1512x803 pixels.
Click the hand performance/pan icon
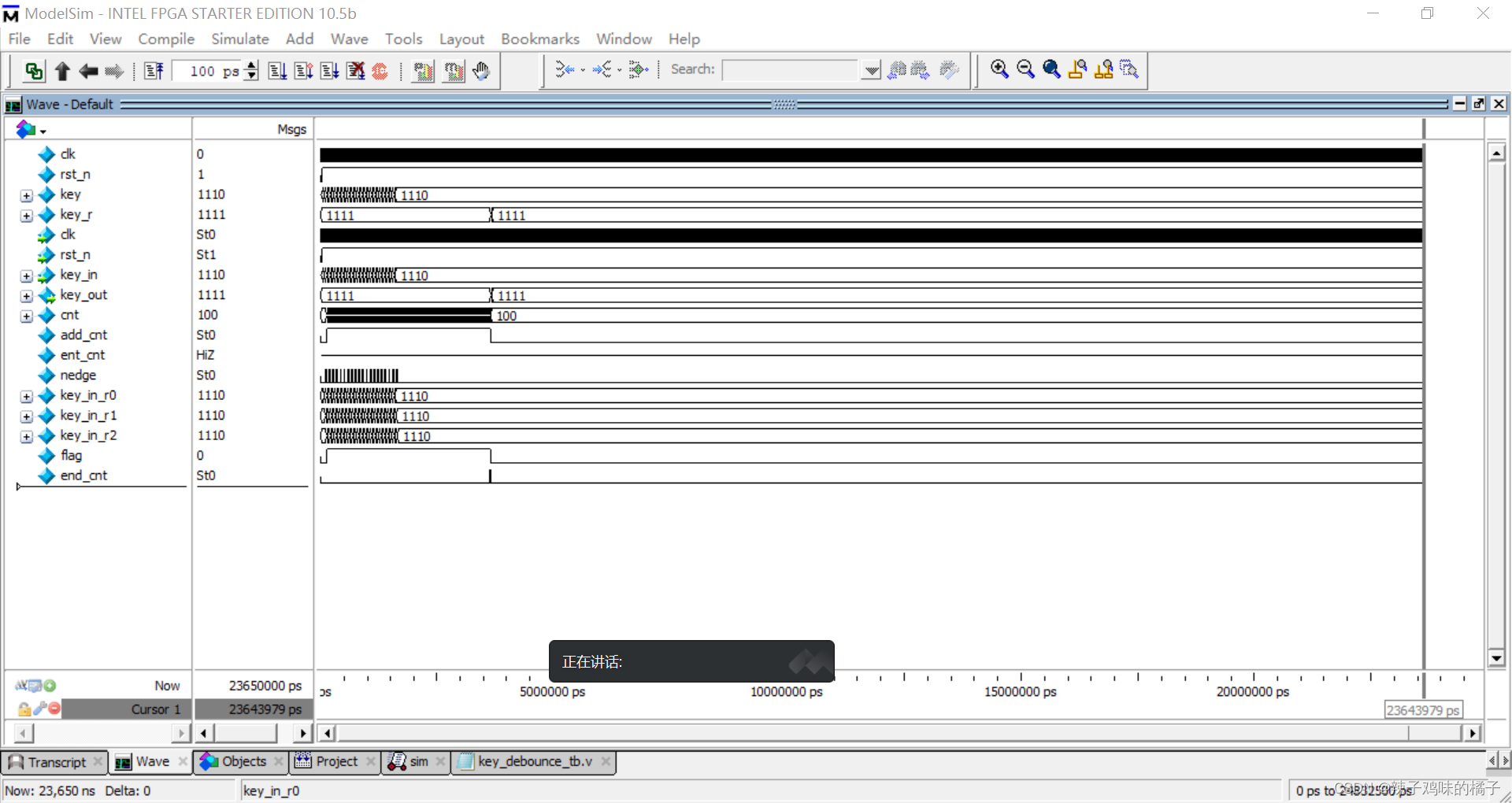point(481,71)
